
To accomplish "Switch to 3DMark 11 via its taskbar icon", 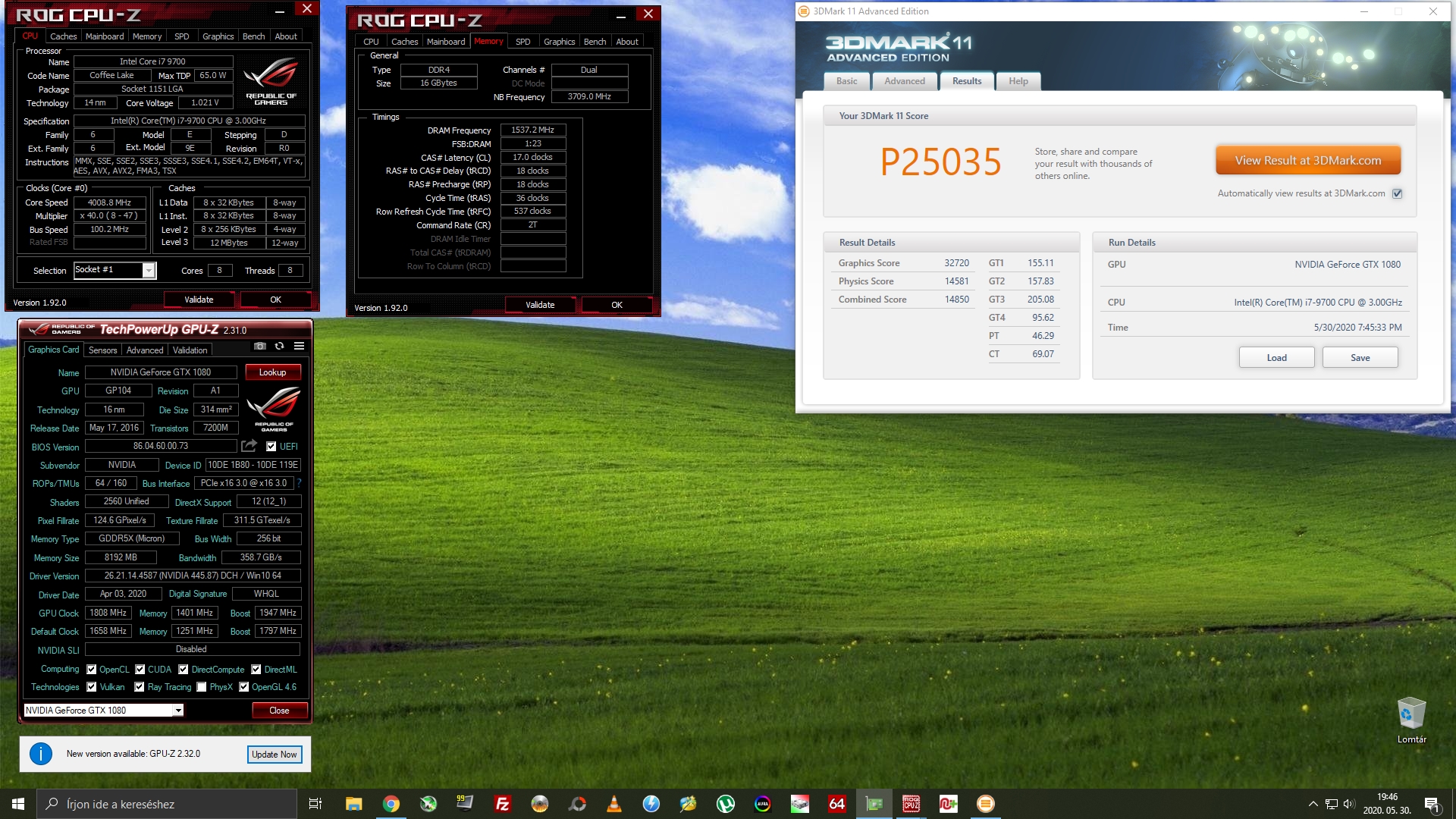I will coord(986,804).
